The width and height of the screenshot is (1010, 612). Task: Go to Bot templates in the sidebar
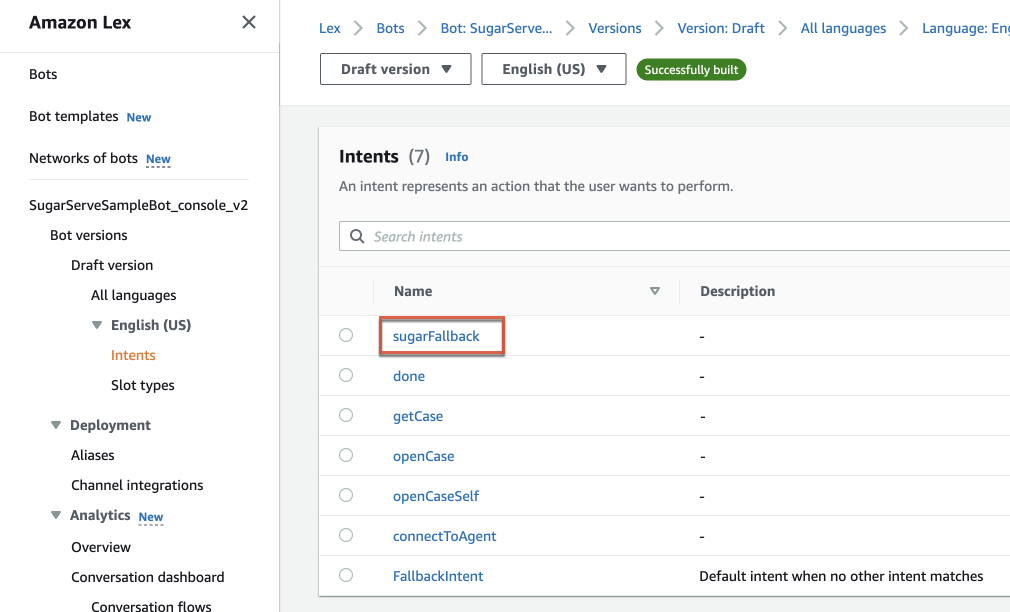[74, 116]
